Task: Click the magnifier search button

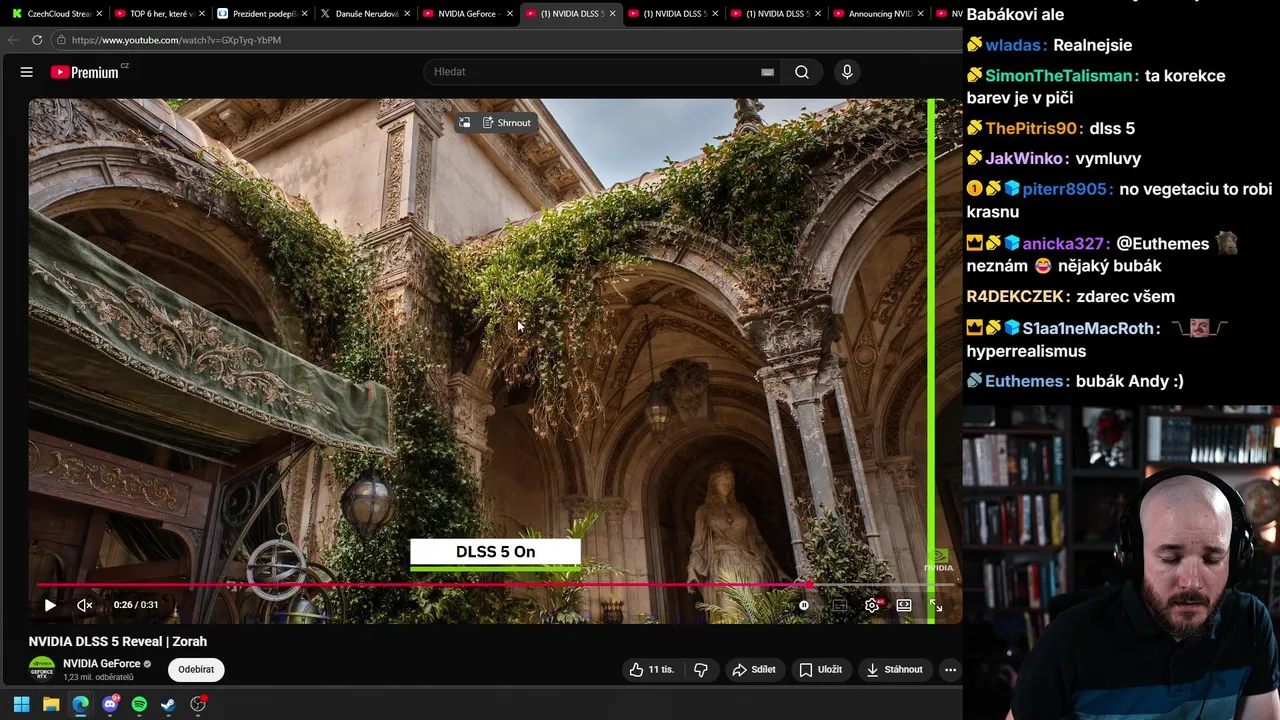Action: pos(802,72)
